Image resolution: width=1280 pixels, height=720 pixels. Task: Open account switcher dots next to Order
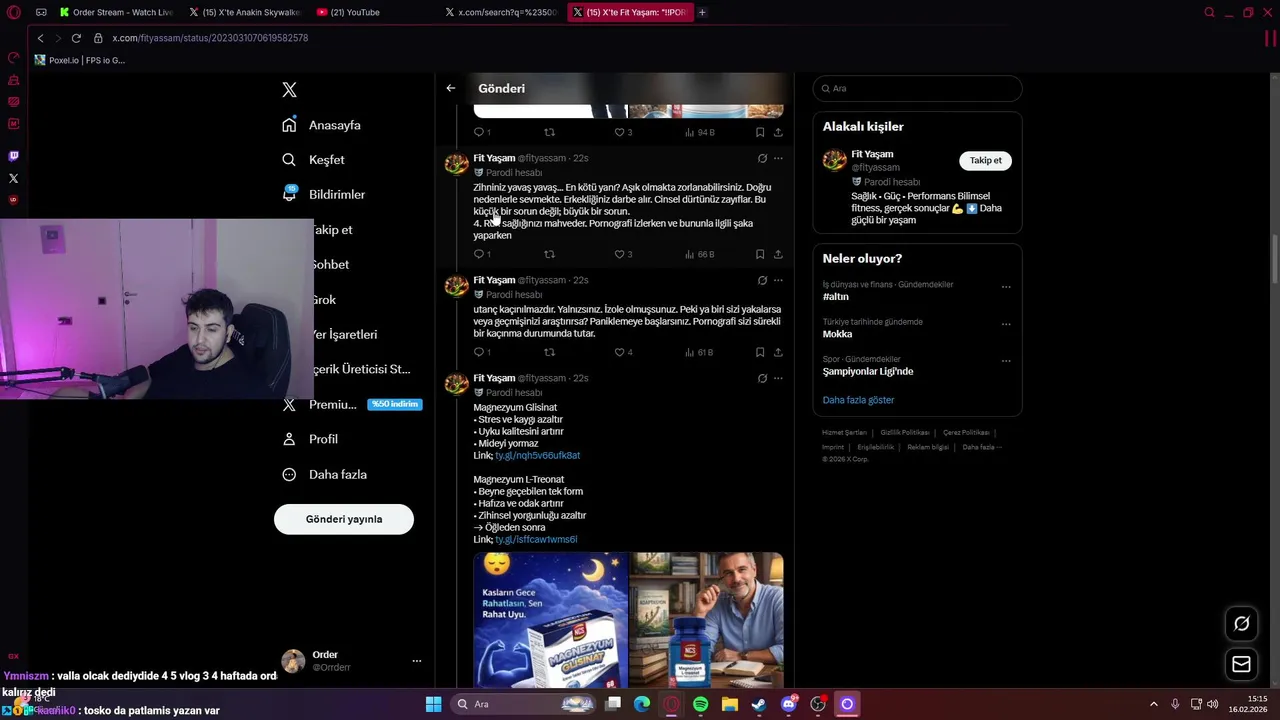(x=417, y=661)
